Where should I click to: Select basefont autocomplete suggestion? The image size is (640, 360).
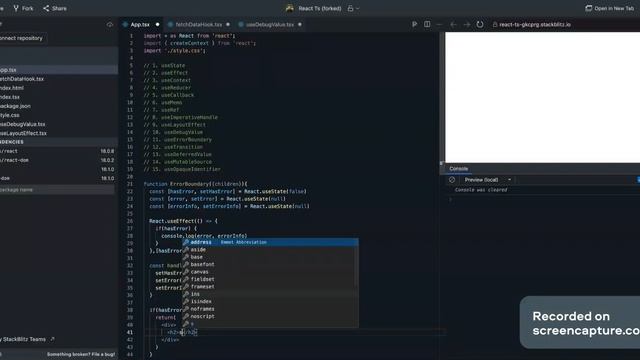coord(270,264)
